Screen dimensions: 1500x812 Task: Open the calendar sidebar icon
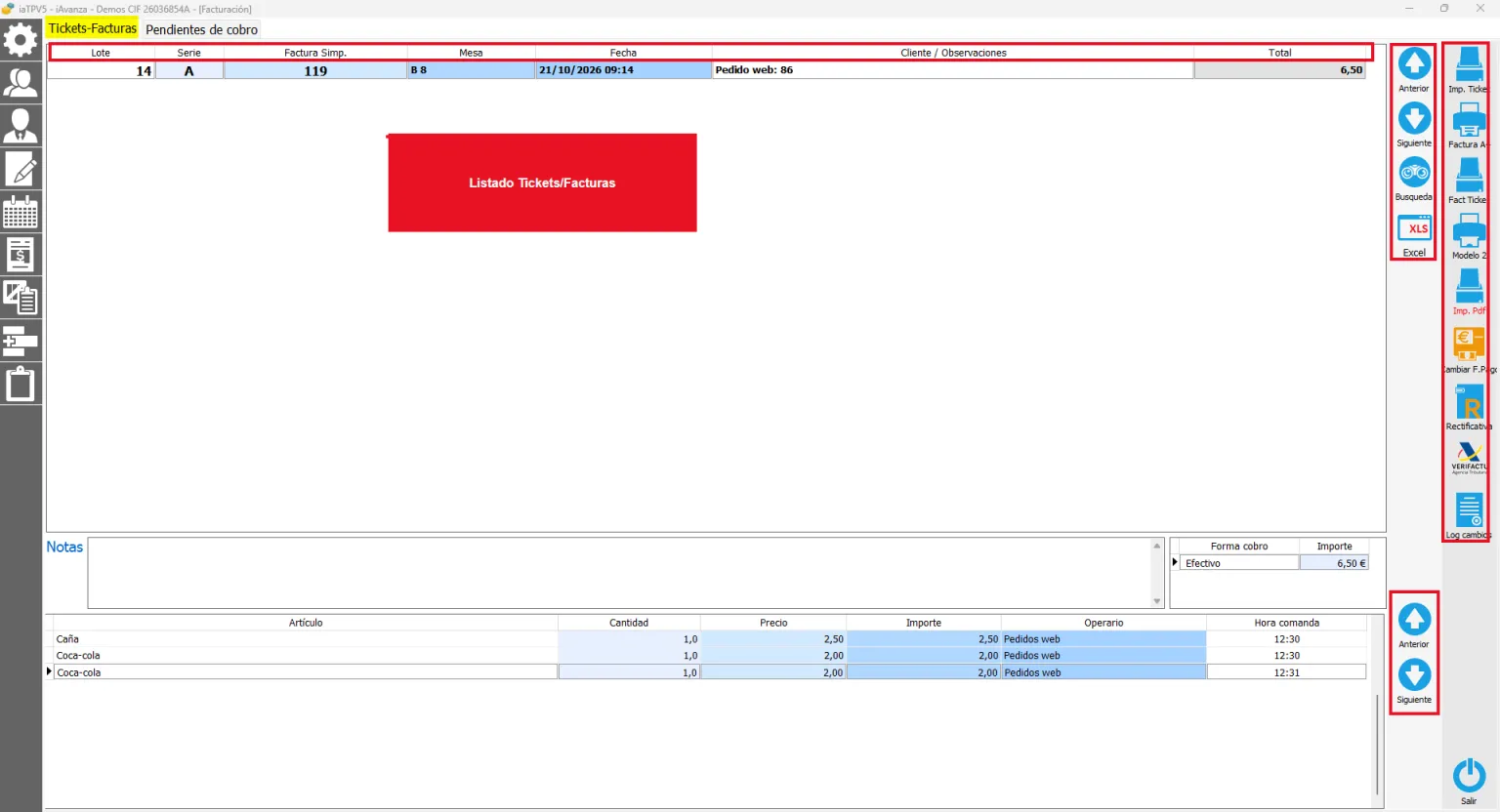point(21,212)
